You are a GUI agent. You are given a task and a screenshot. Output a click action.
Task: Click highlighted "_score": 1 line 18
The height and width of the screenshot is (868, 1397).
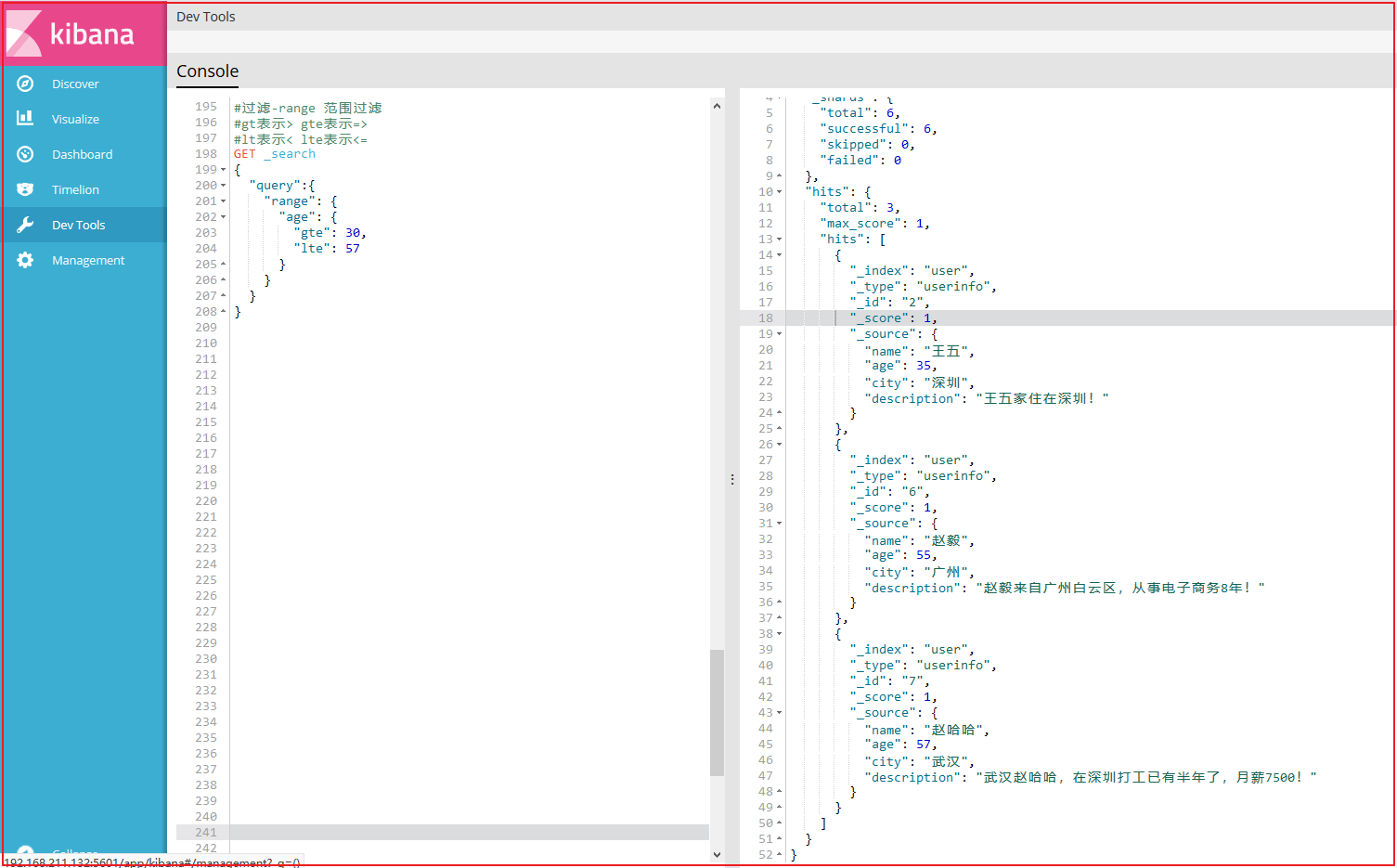[894, 318]
